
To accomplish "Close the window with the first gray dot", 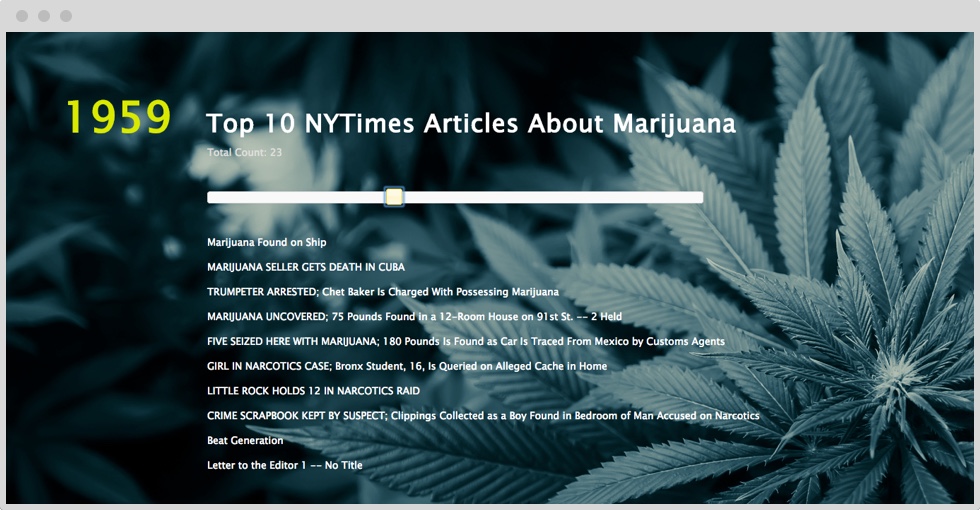I will 22,16.
